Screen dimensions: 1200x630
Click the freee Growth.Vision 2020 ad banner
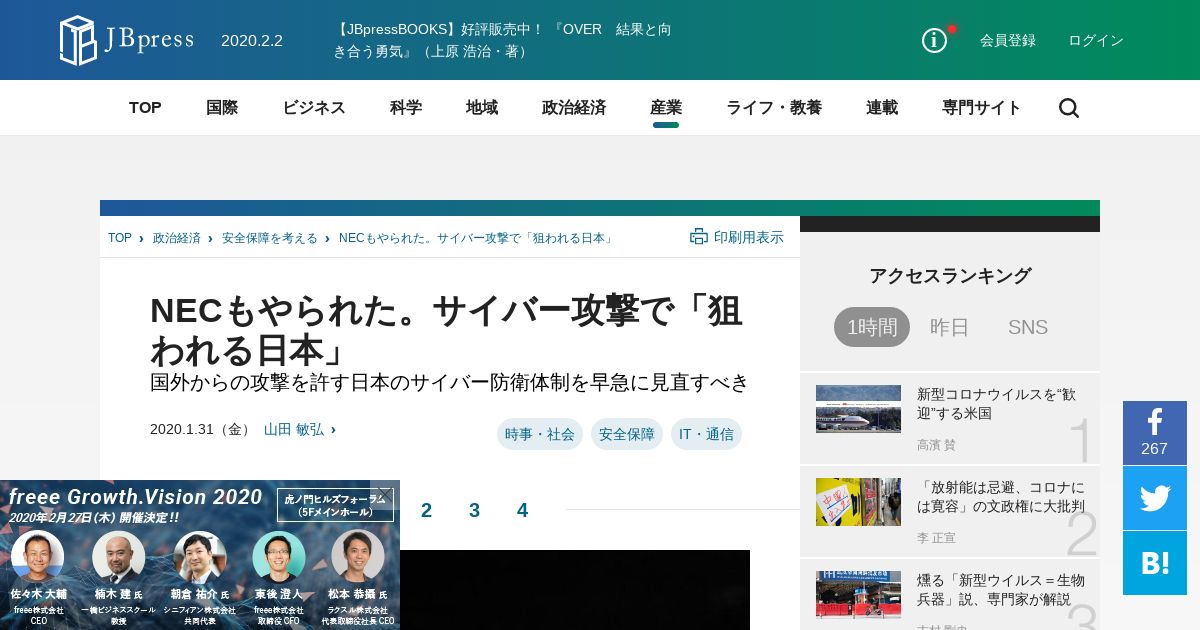point(200,555)
